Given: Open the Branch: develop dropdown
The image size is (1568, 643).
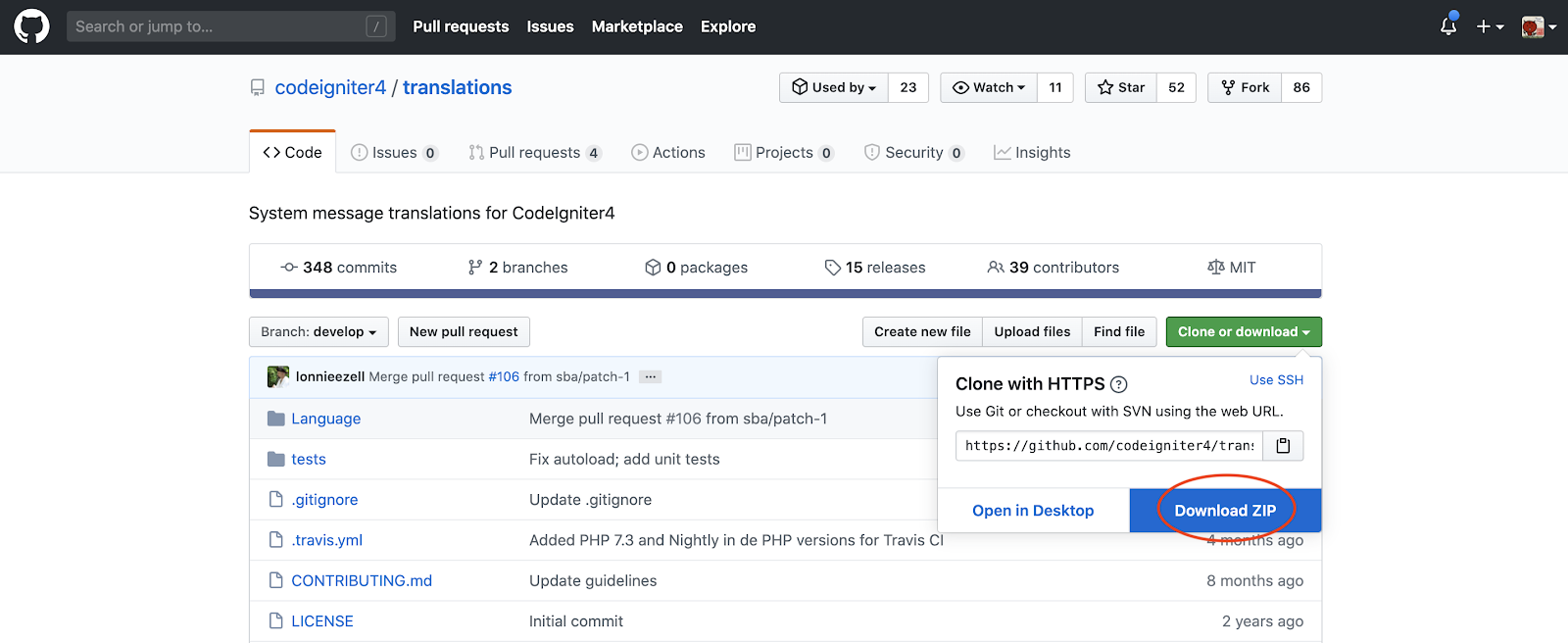Looking at the screenshot, I should (x=318, y=332).
